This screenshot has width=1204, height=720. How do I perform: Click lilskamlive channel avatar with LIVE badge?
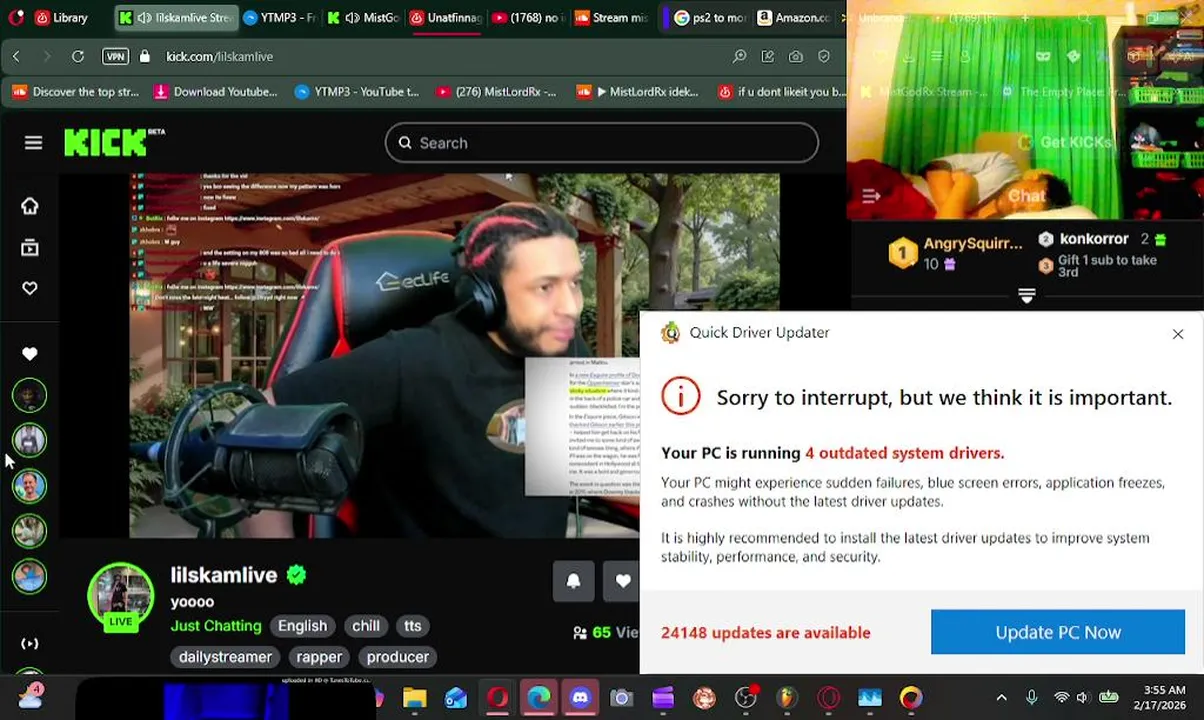pyautogui.click(x=121, y=598)
